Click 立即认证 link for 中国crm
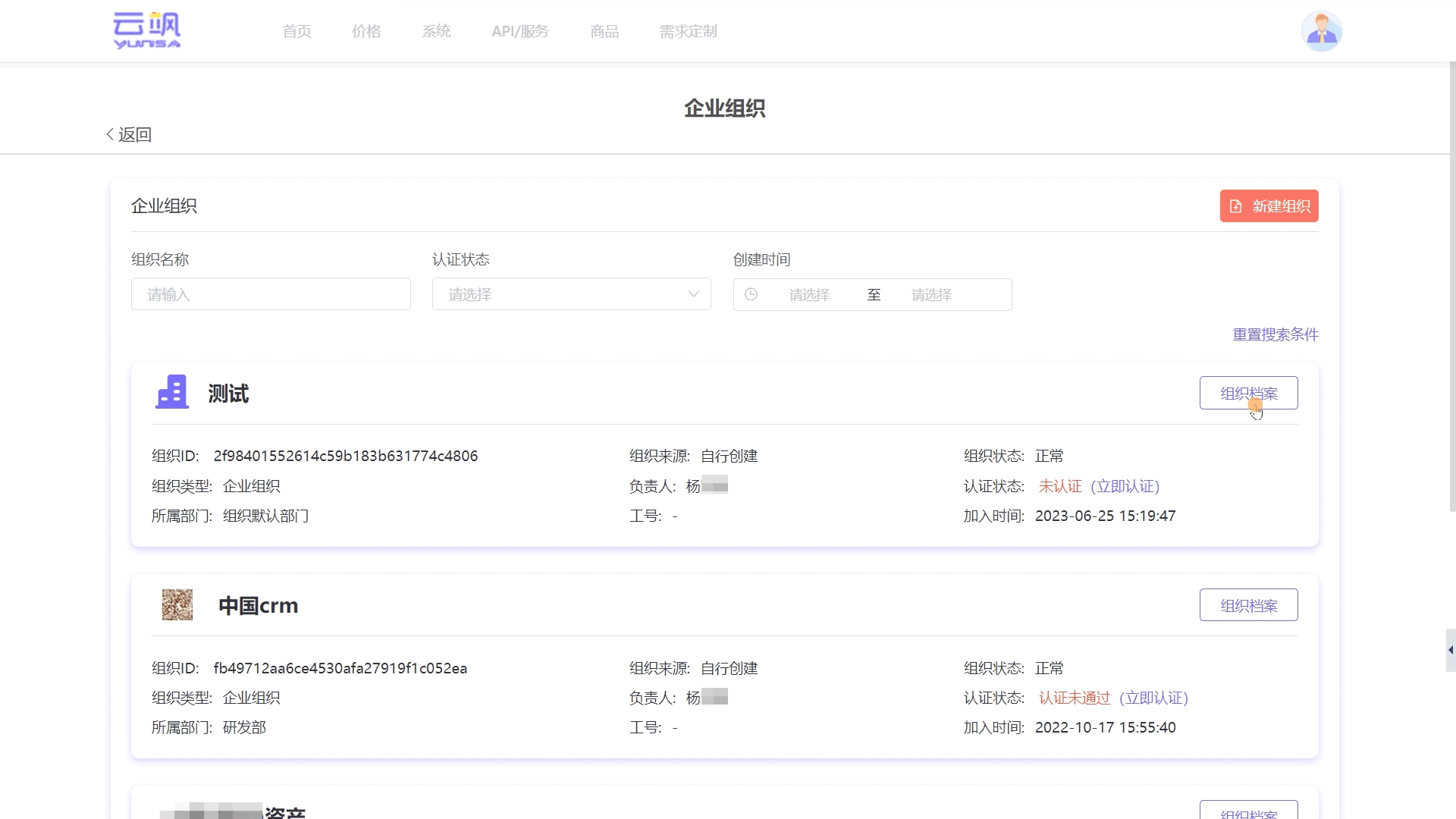Image resolution: width=1456 pixels, height=819 pixels. coord(1153,698)
